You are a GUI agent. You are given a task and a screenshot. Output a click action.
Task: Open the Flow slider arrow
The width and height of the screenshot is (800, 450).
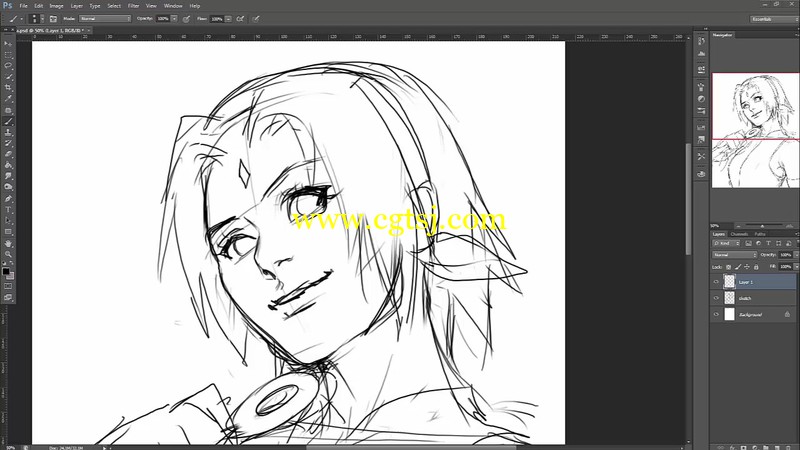point(228,19)
